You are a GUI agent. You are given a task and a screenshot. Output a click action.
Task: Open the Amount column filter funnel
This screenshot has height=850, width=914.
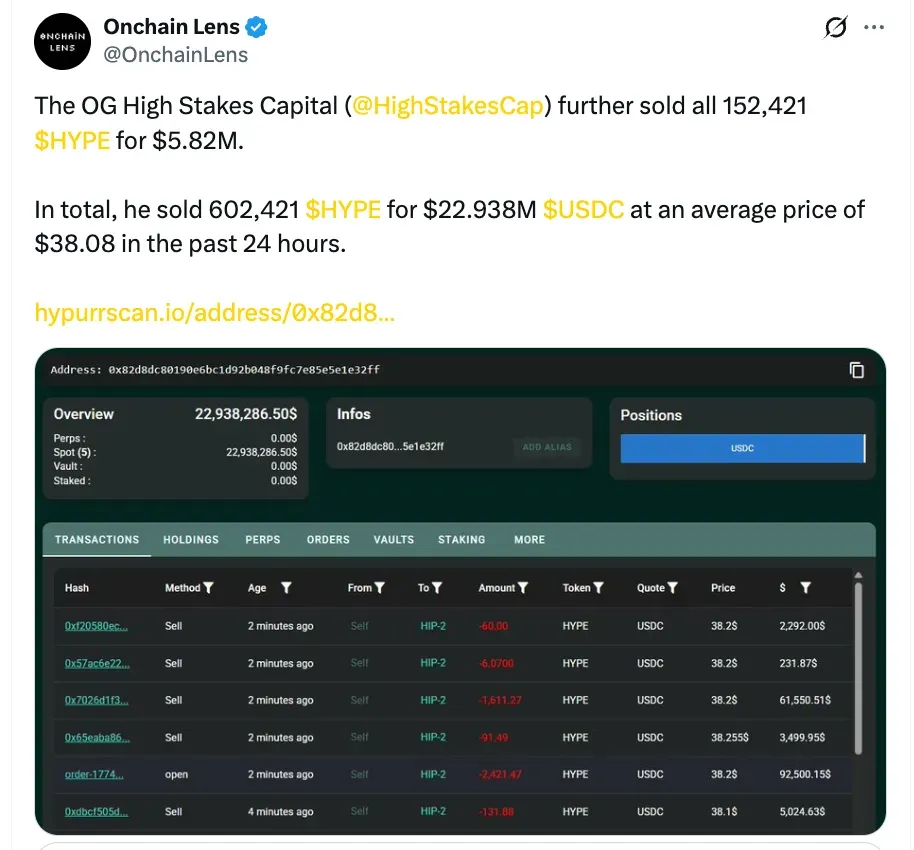[x=524, y=588]
